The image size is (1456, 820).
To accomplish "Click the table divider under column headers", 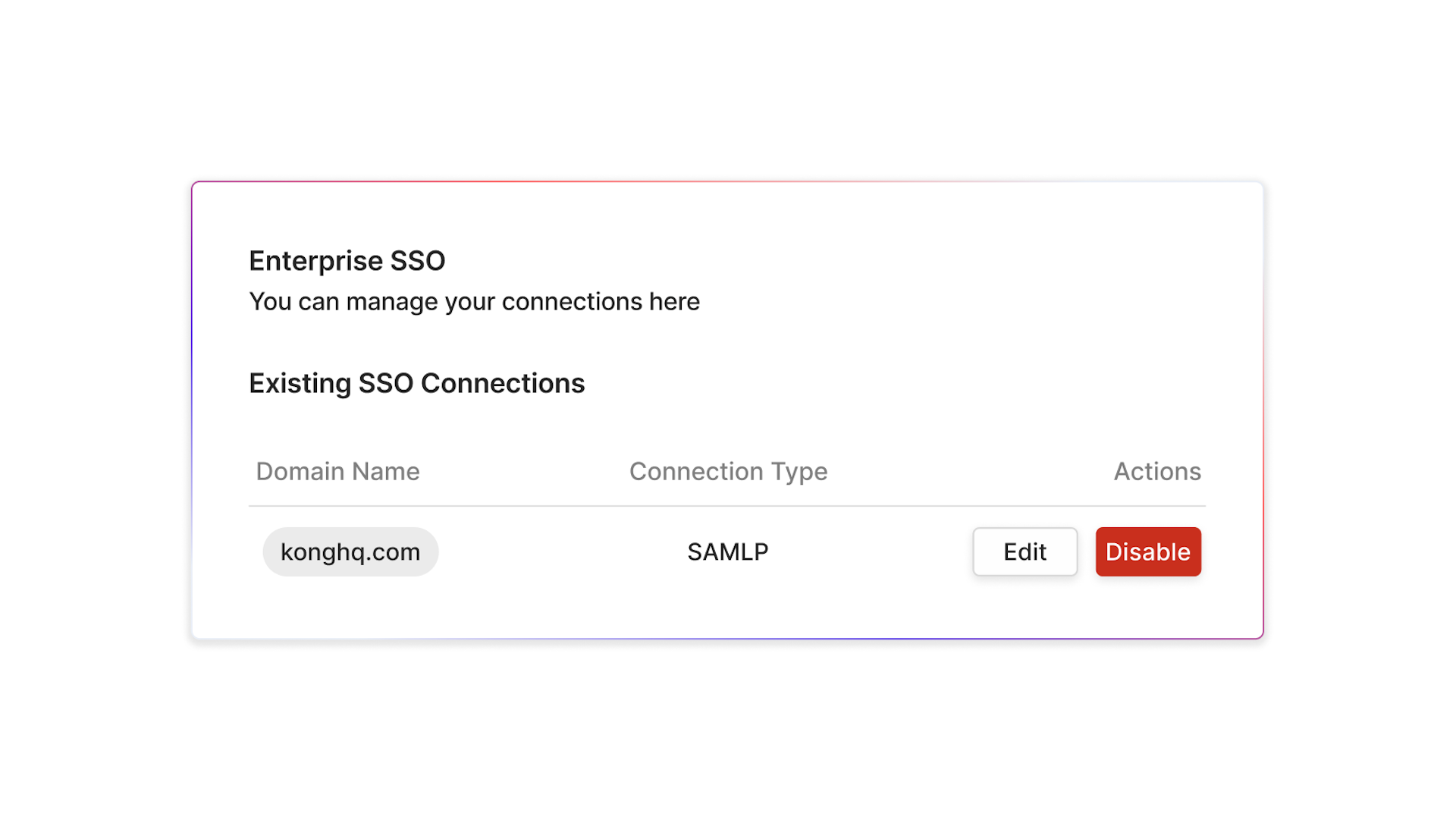I will [x=727, y=503].
